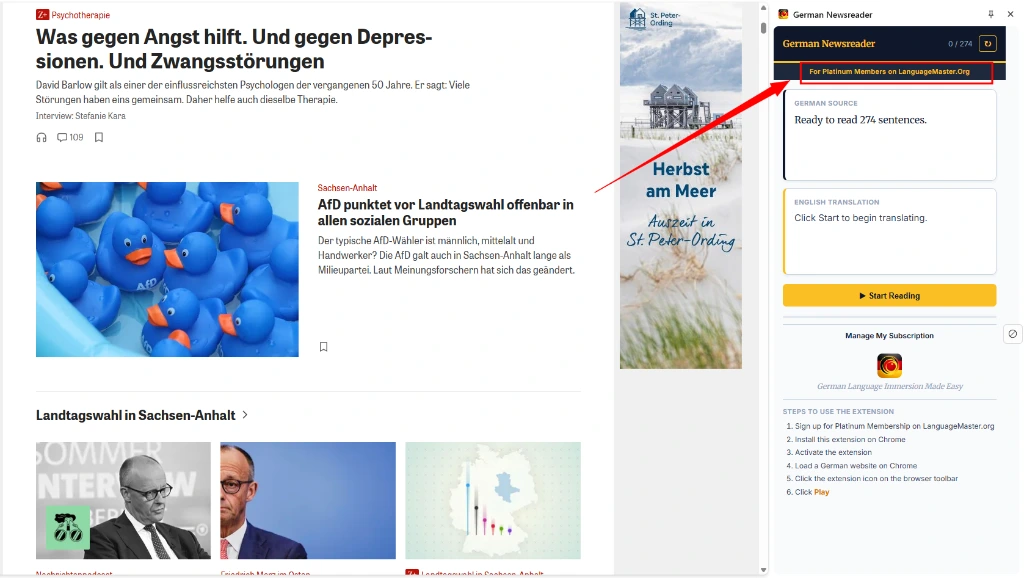Open the 109 comments on the psychotherapy article
The width and height of the screenshot is (1024, 578).
[70, 137]
